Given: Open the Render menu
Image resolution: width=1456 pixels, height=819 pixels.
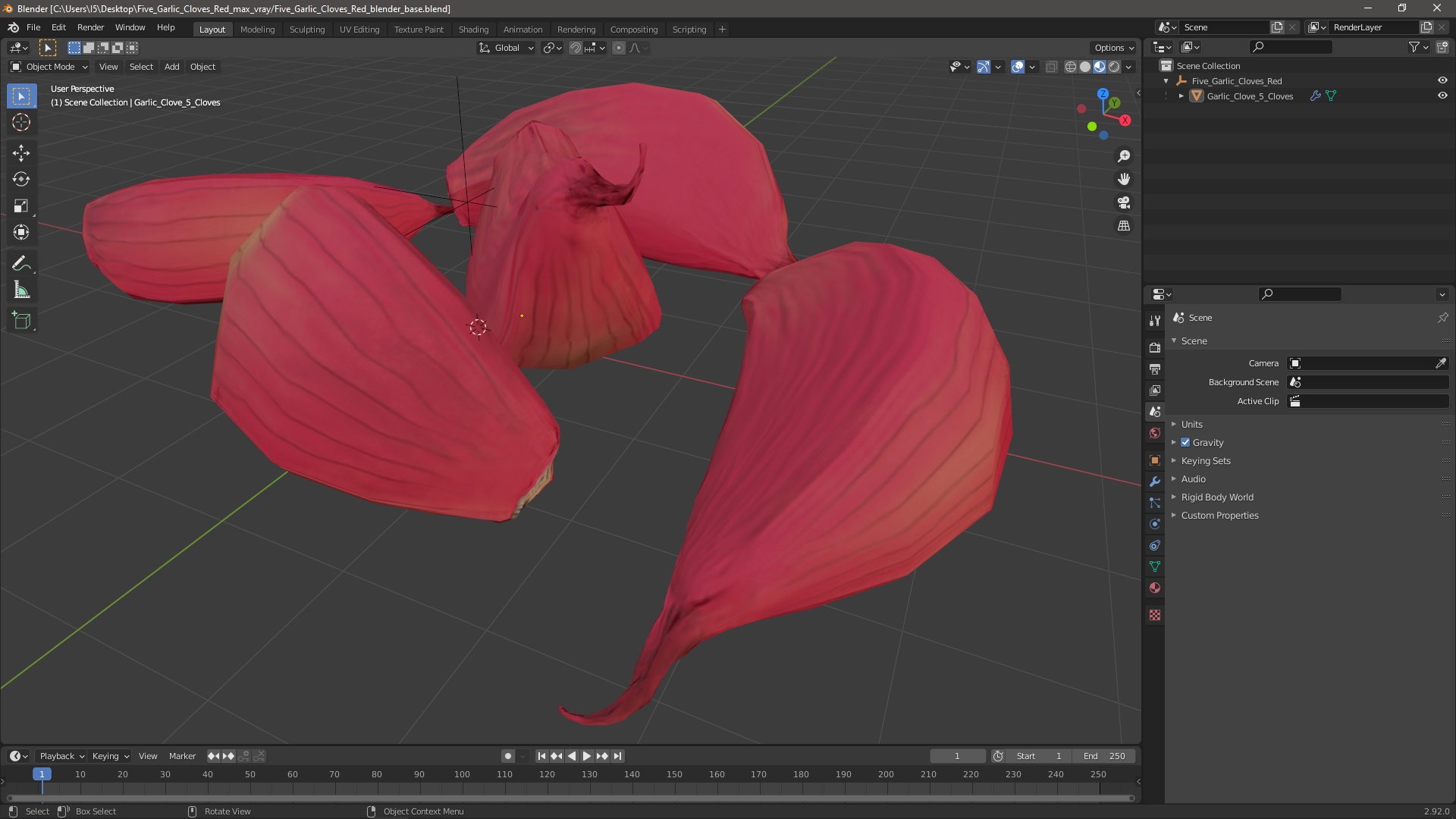Looking at the screenshot, I should [90, 27].
